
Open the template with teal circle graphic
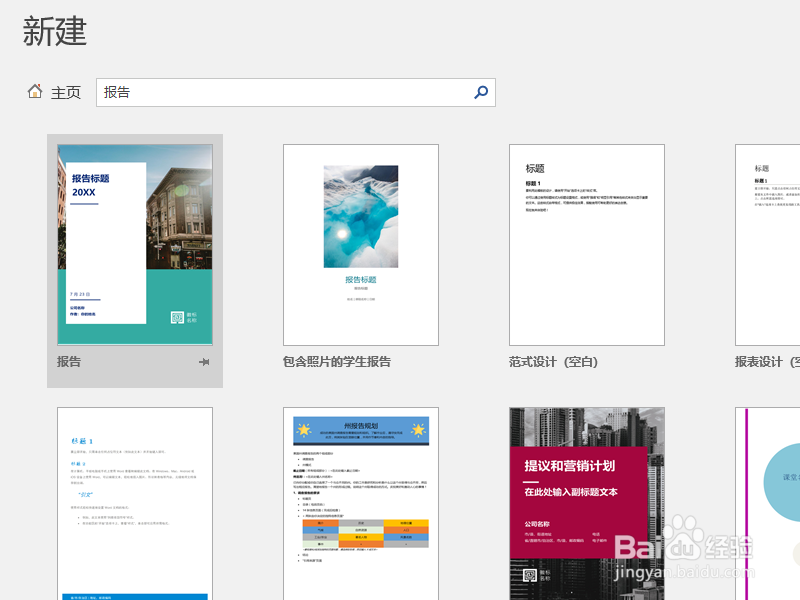click(767, 504)
